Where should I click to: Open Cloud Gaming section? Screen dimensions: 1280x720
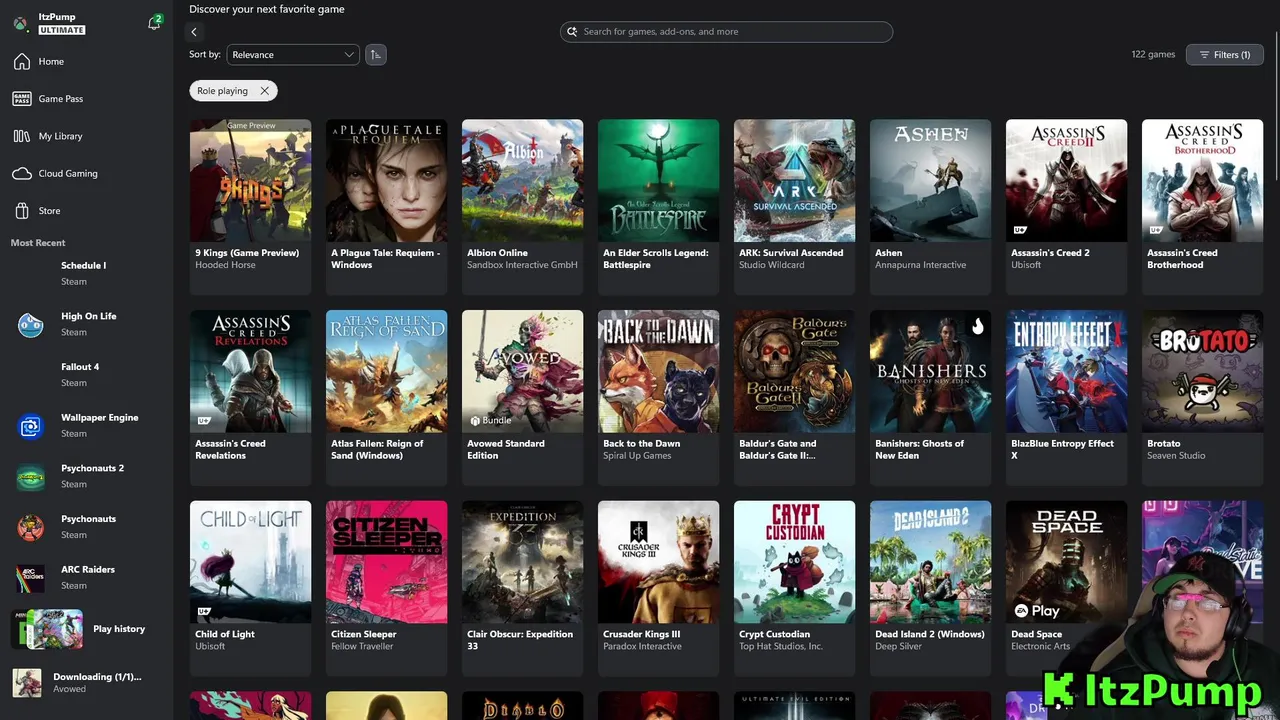coord(86,173)
